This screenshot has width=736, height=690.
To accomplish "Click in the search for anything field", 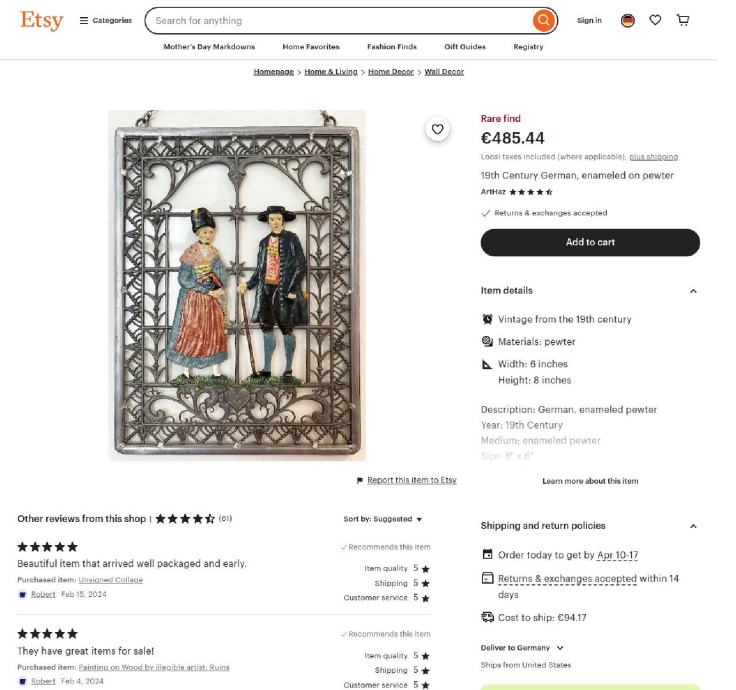I will [340, 20].
